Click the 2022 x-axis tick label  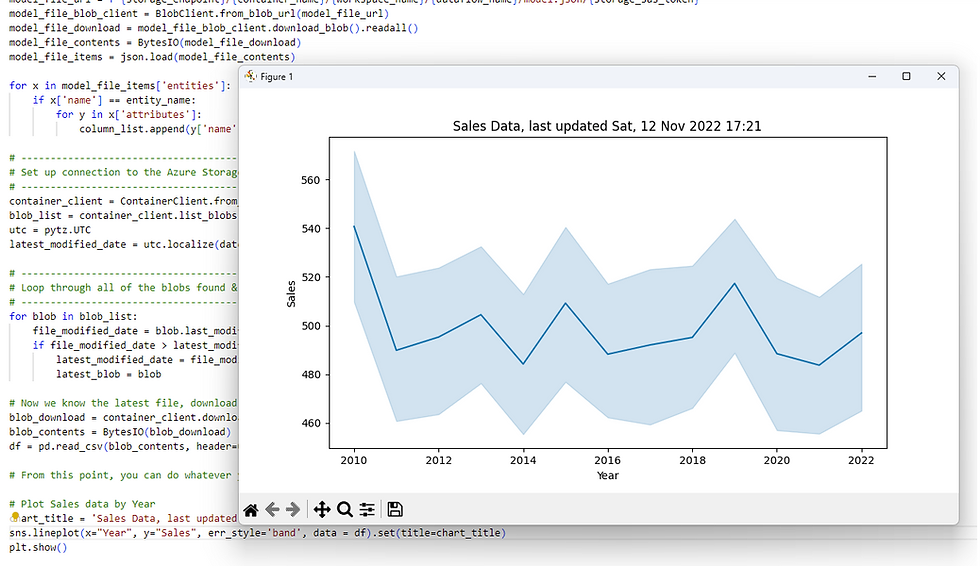click(x=861, y=460)
